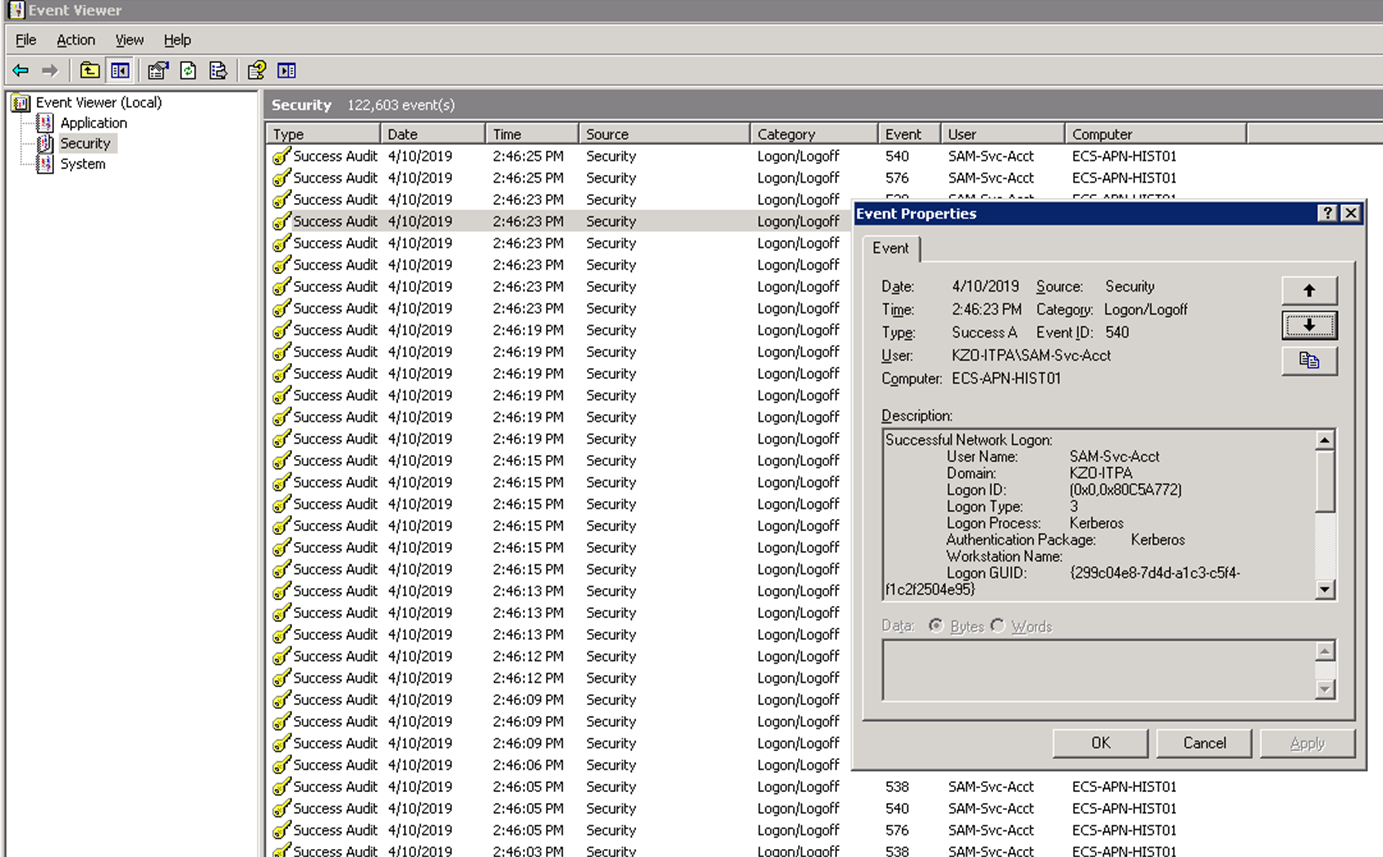
Task: Click the Back arrow in the toolbar
Action: click(x=20, y=71)
